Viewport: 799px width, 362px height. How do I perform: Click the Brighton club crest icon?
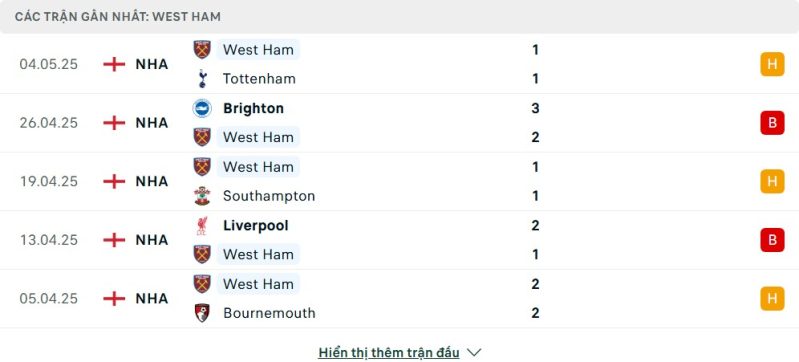click(202, 108)
